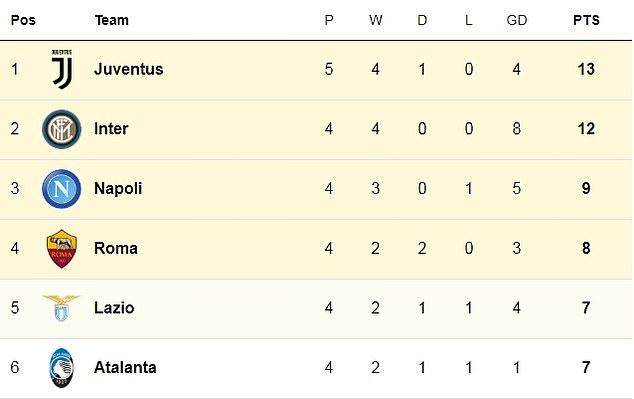
Task: Sort by W wins column header
Action: click(376, 20)
